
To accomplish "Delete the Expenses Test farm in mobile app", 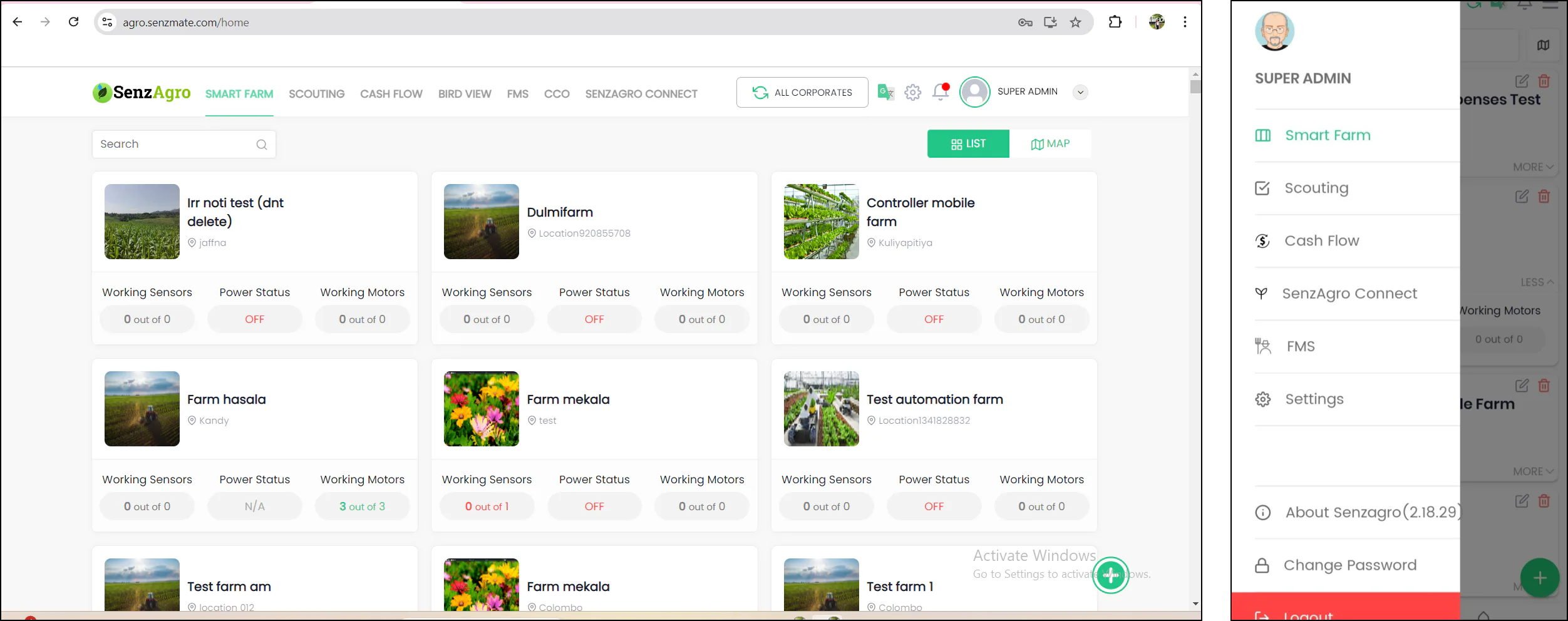I will [x=1544, y=81].
